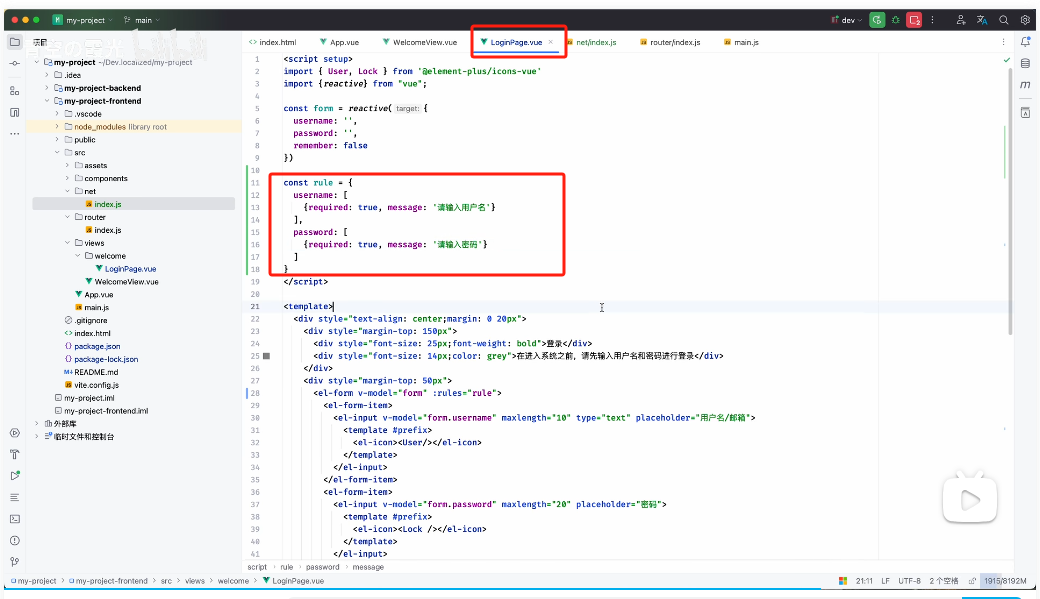The width and height of the screenshot is (1040, 599).
Task: Click the Translate icon in title bar
Action: click(982, 20)
